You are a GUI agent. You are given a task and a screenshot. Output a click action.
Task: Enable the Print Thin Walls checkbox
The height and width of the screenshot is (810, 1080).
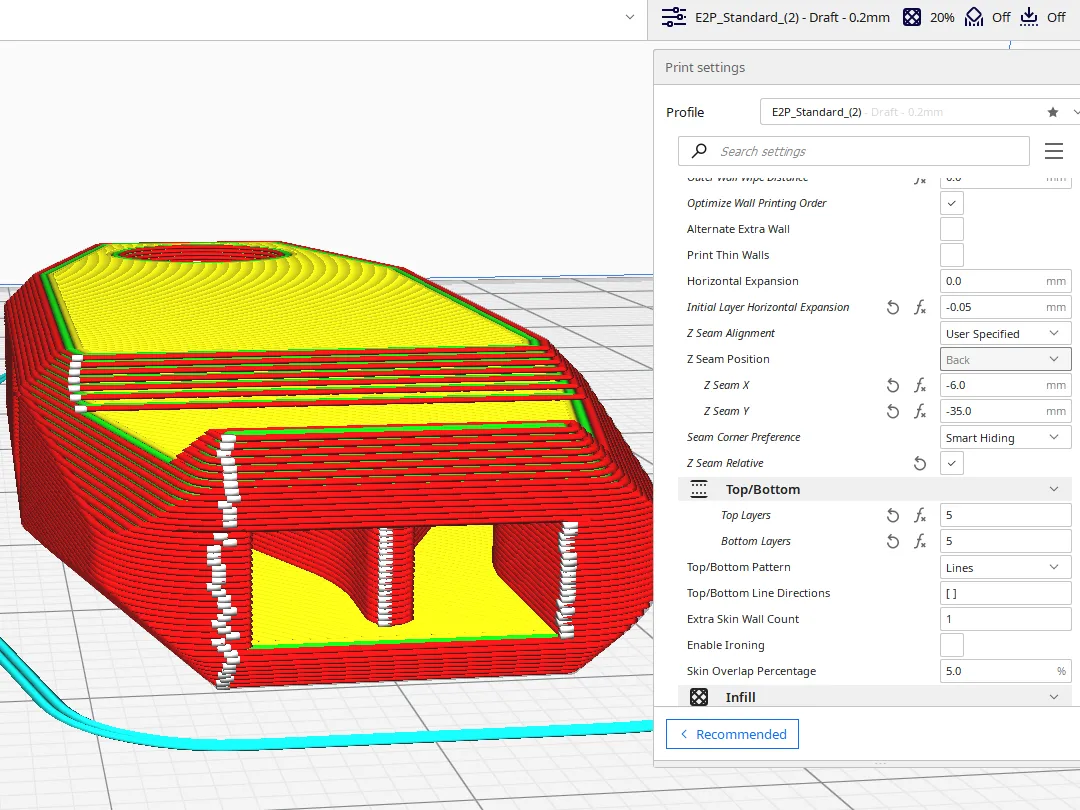click(952, 255)
